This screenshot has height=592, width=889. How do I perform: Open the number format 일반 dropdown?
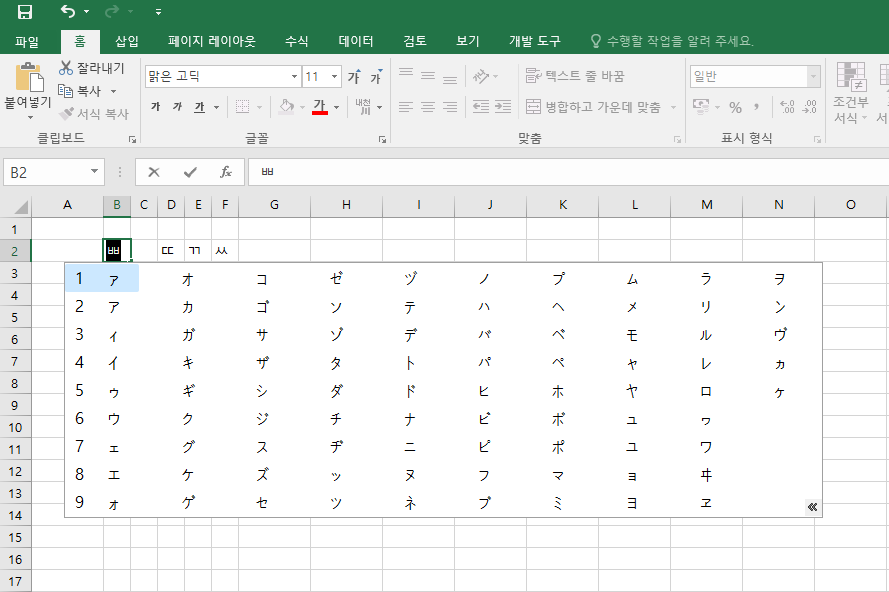[814, 77]
